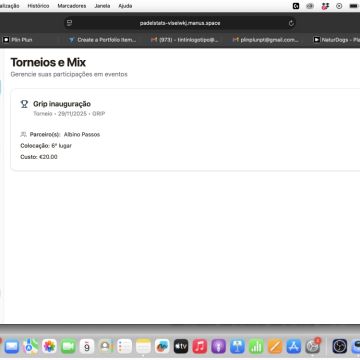Image resolution: width=360 pixels, height=360 pixels.
Task: Open Photos from the dock
Action: coord(49,346)
